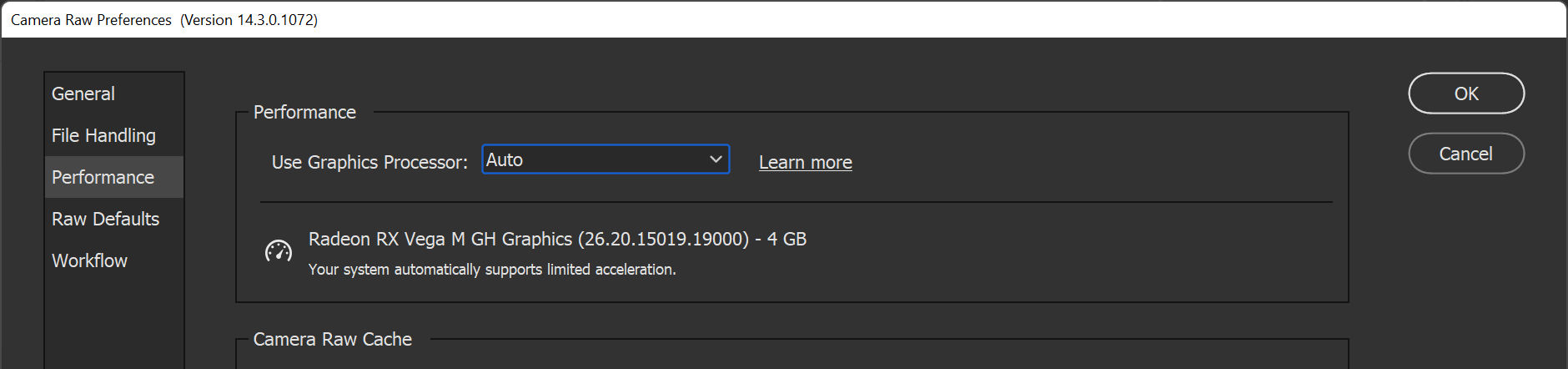
Task: Open the Workflow preferences section
Action: pos(89,260)
